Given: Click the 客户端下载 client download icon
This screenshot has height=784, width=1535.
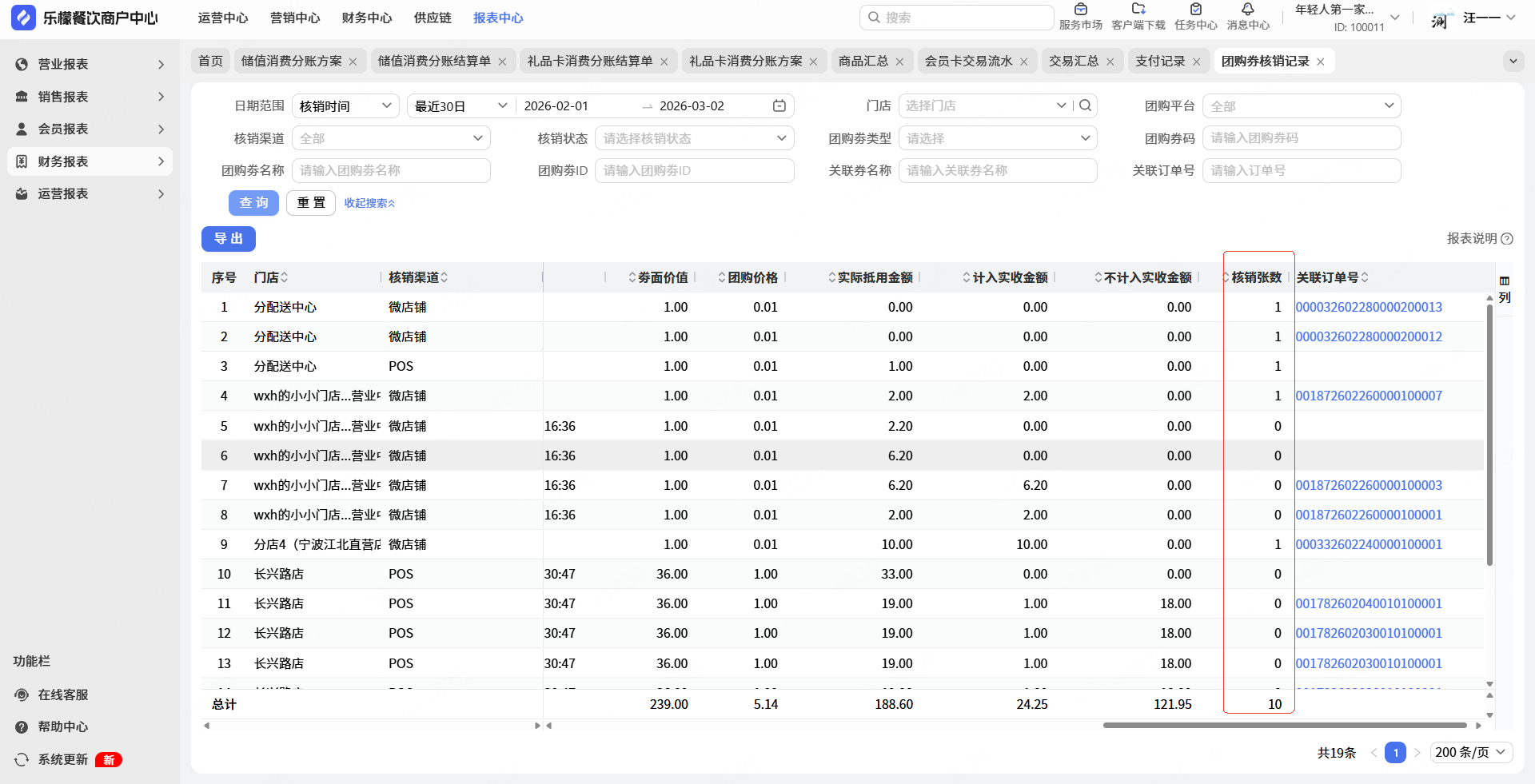Looking at the screenshot, I should point(1138,10).
